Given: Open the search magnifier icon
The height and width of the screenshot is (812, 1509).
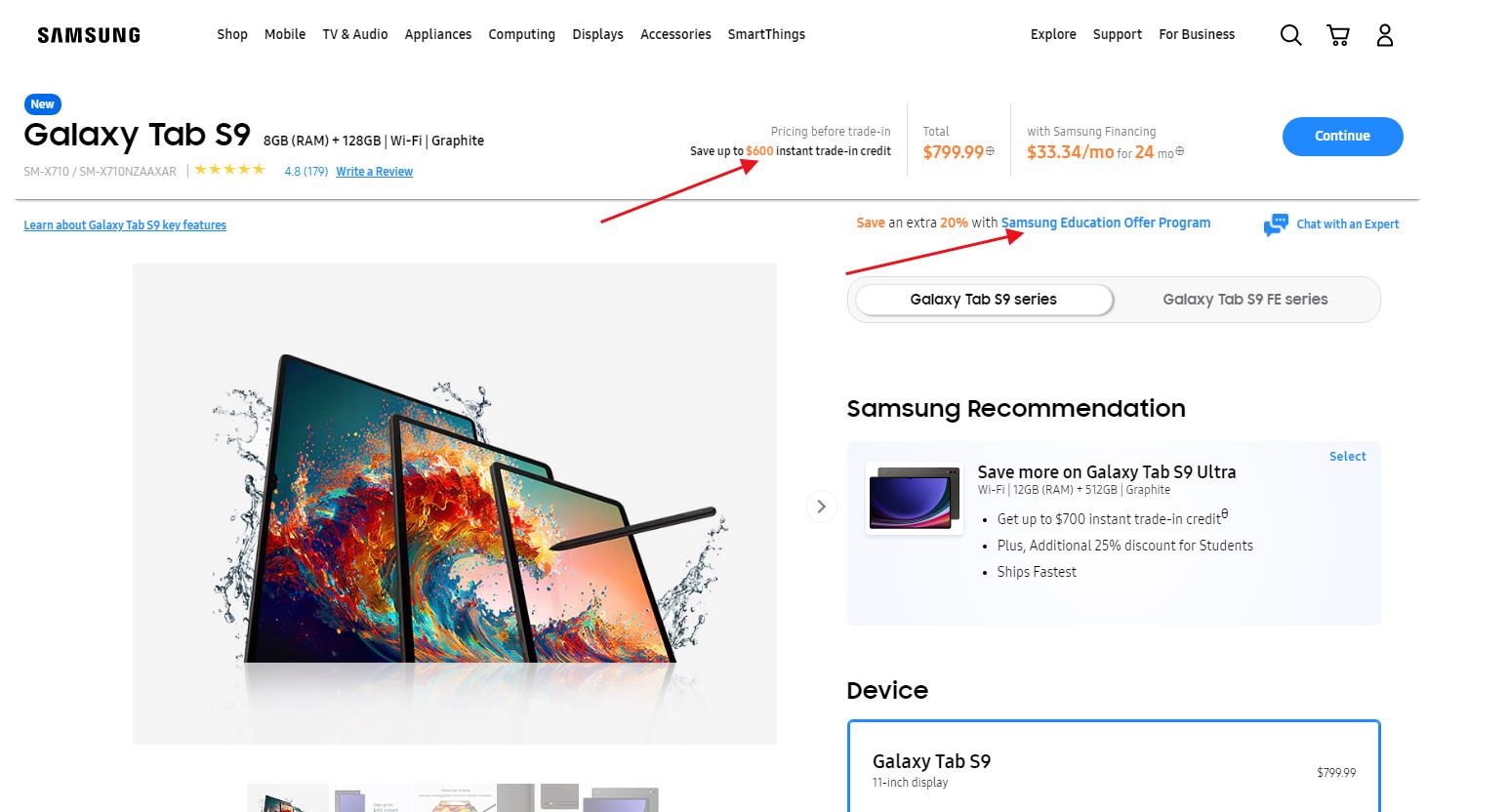Looking at the screenshot, I should click(x=1290, y=35).
